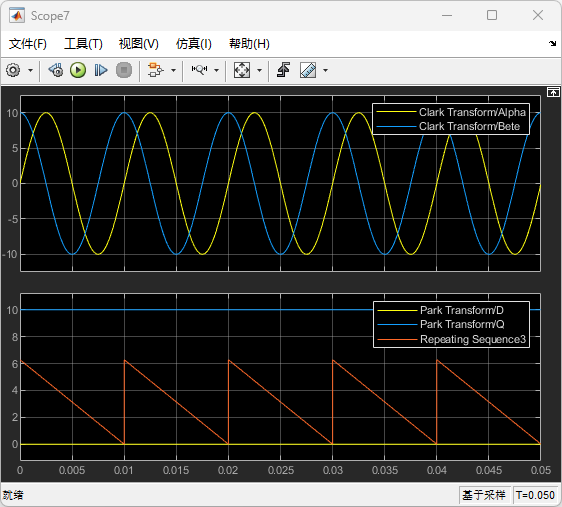Expand the zoom tool dropdown arrow

click(216, 70)
